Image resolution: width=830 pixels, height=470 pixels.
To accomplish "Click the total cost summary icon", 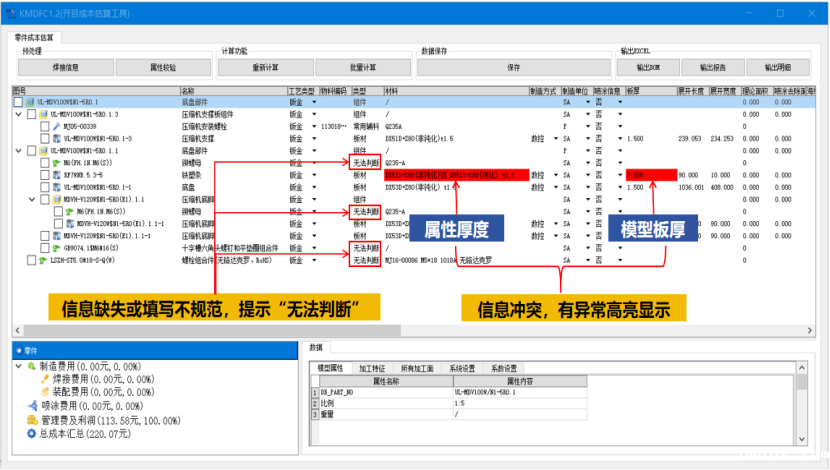I will point(32,434).
